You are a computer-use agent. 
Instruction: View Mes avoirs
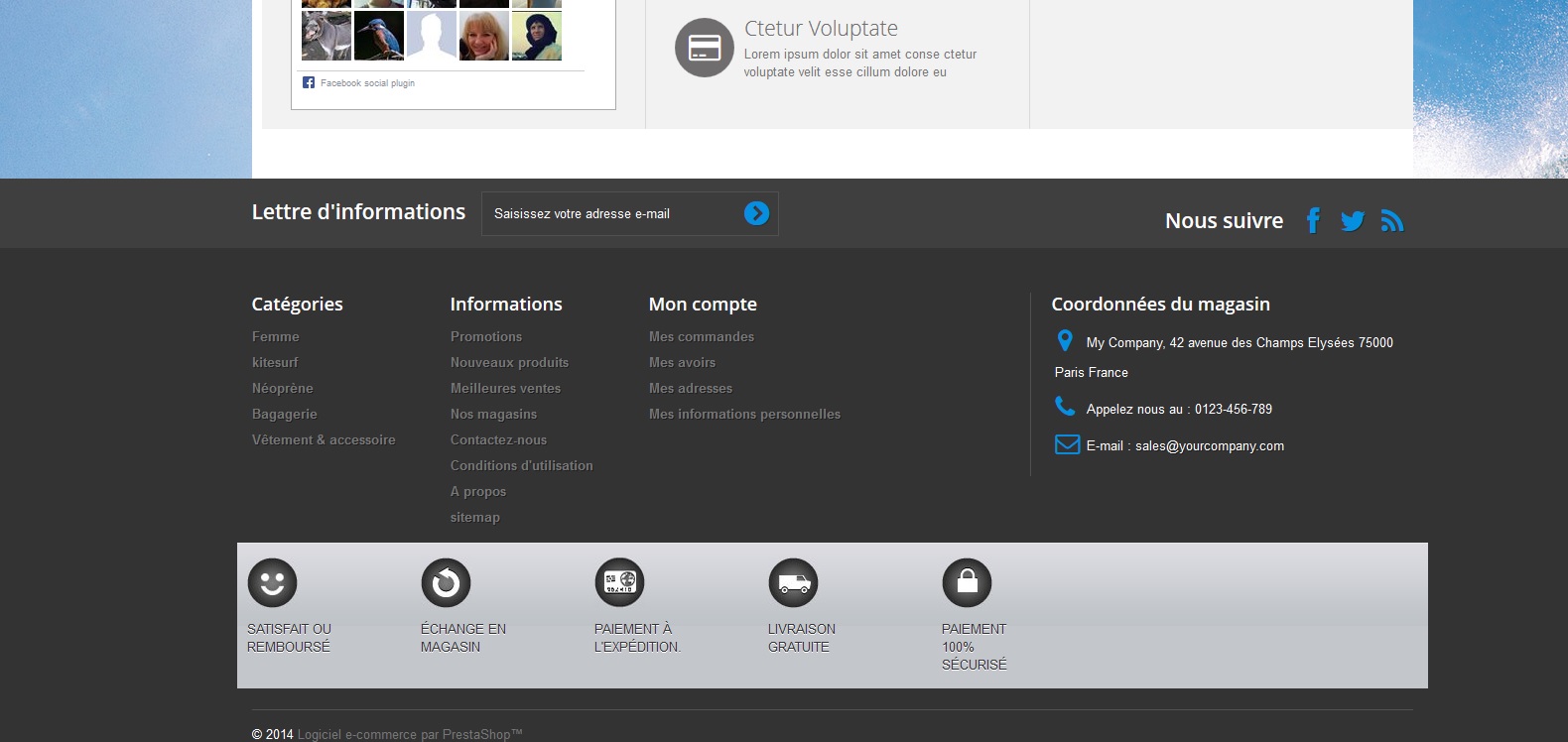(x=683, y=362)
